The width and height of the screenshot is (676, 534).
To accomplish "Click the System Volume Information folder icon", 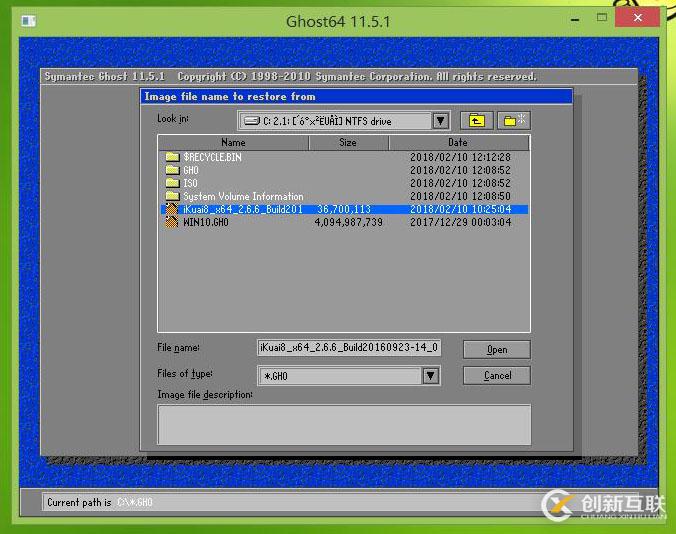I will [x=172, y=196].
